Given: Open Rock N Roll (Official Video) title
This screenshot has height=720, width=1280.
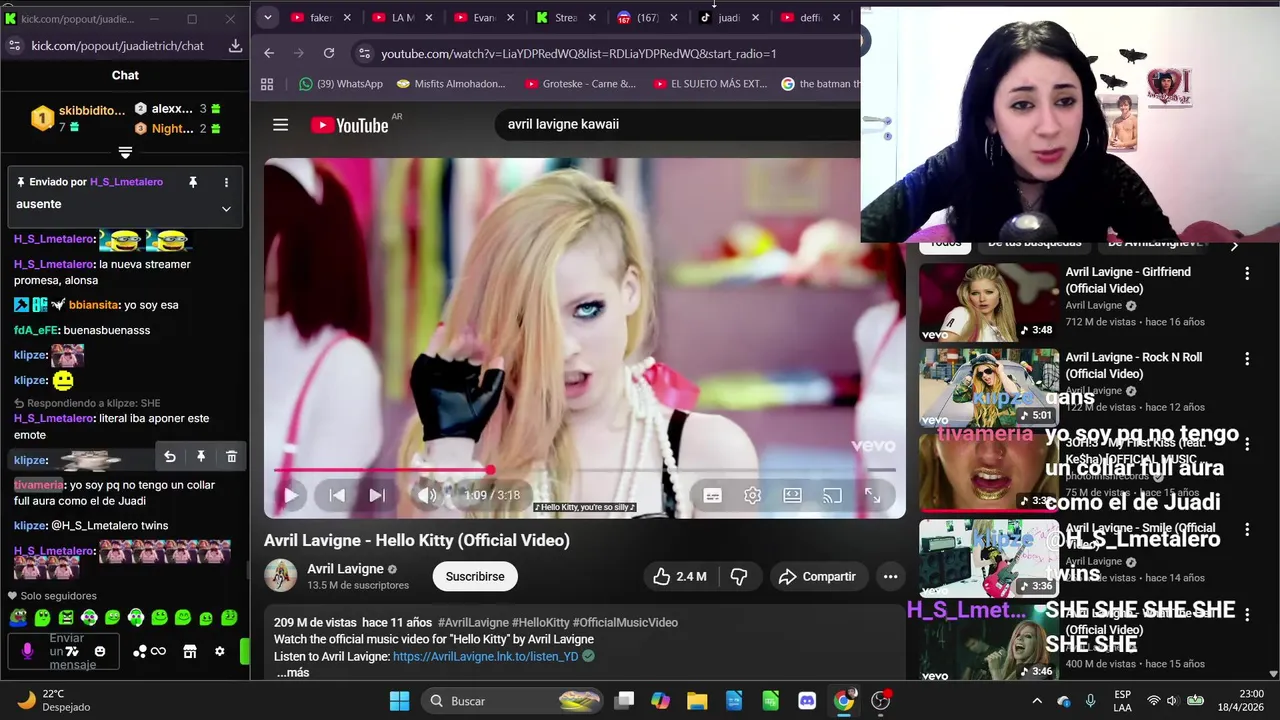Looking at the screenshot, I should coord(1133,365).
